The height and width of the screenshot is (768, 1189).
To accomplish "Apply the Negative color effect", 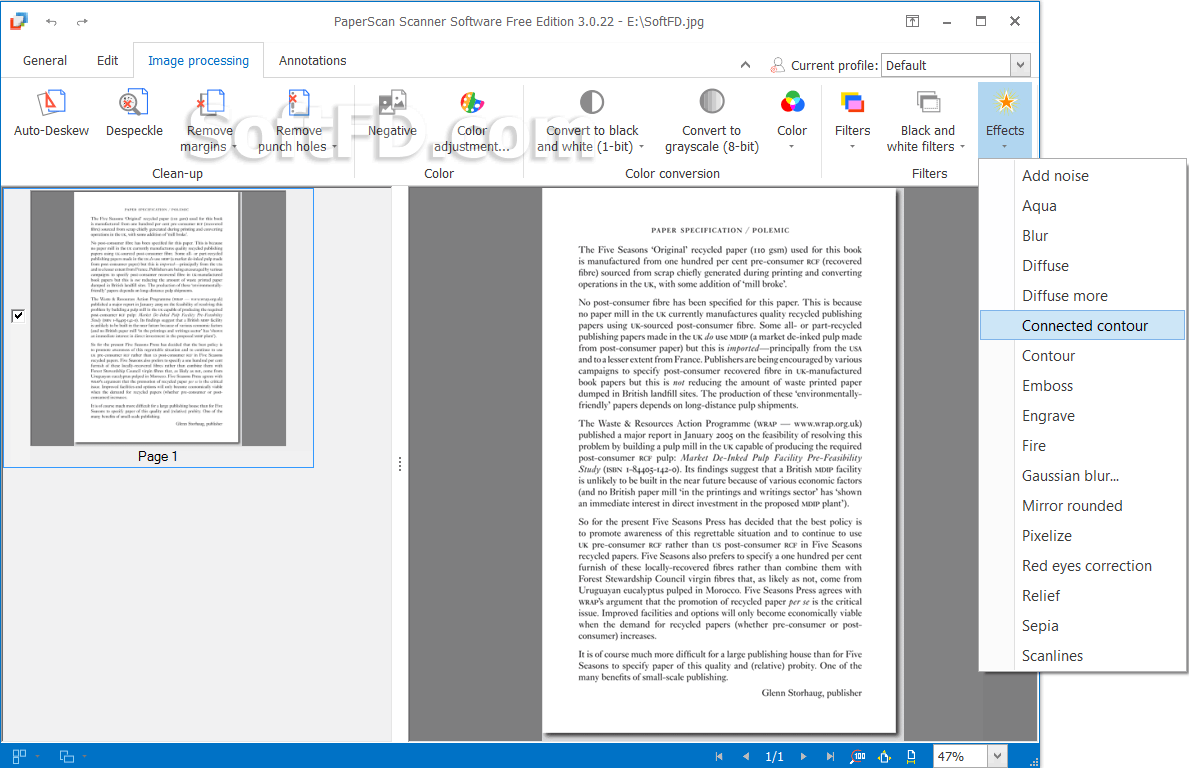I will [x=392, y=114].
